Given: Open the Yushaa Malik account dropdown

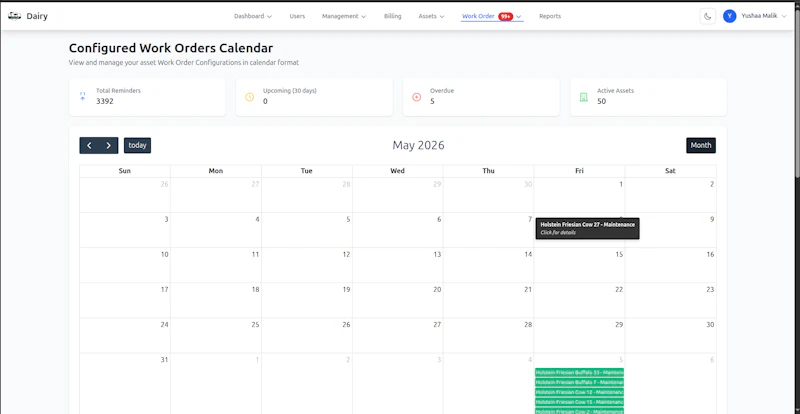Looking at the screenshot, I should [764, 16].
